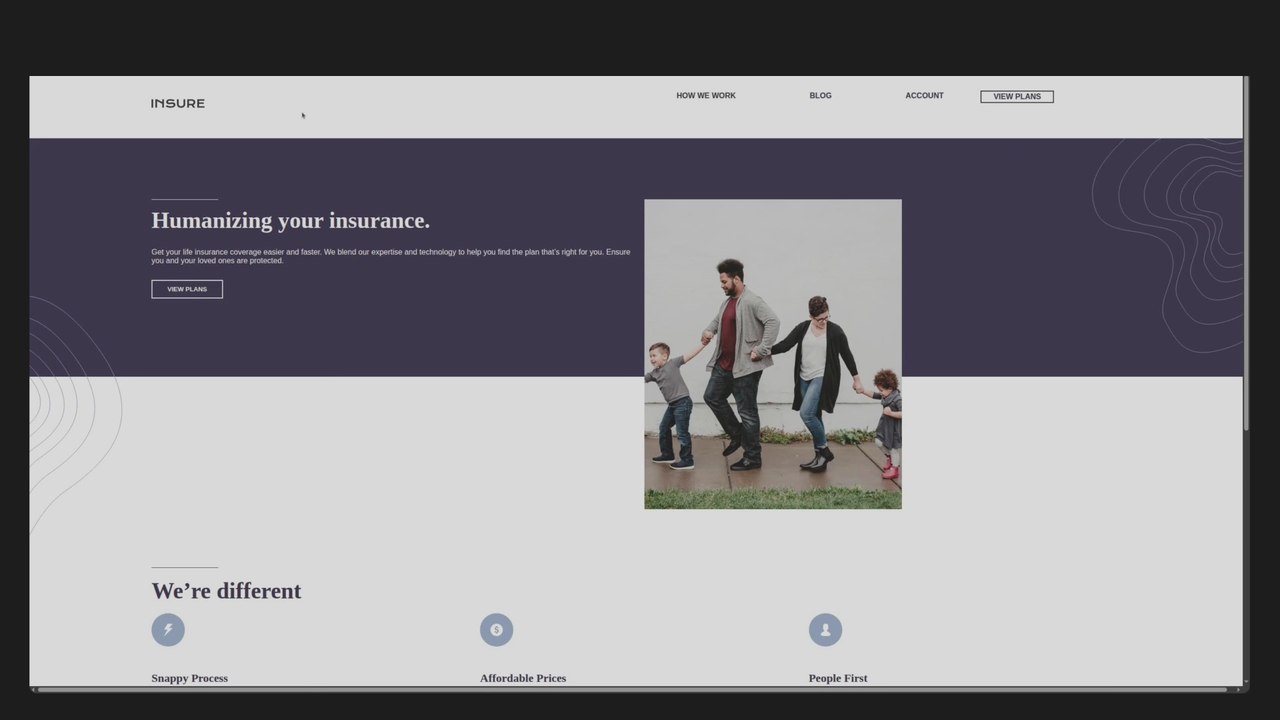
Task: Click the People First person icon
Action: (x=825, y=630)
